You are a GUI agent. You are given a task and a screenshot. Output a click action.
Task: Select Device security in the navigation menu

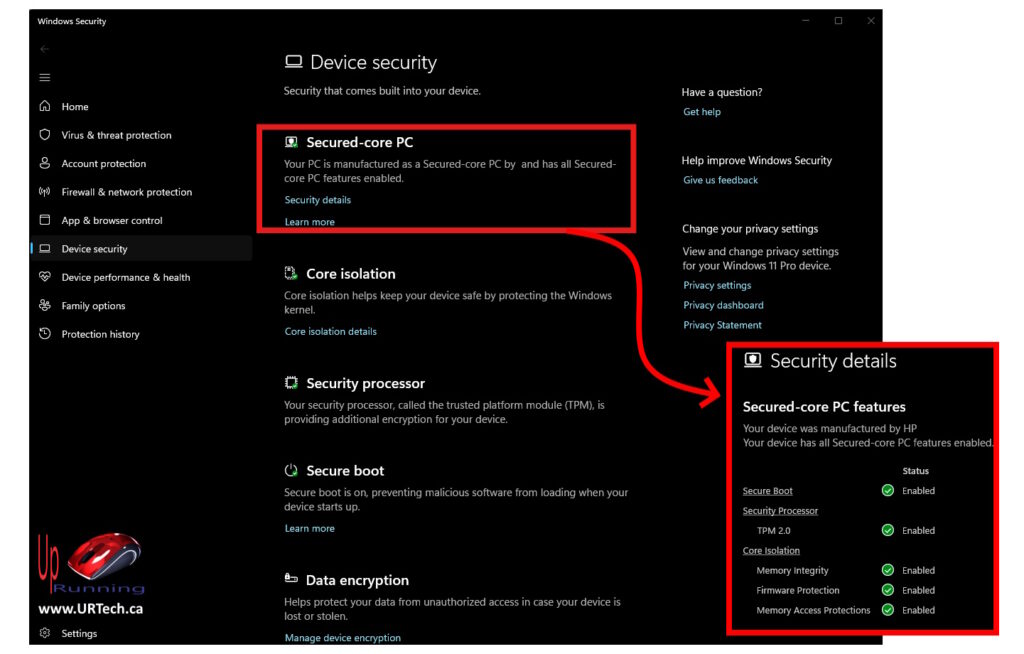tap(95, 248)
